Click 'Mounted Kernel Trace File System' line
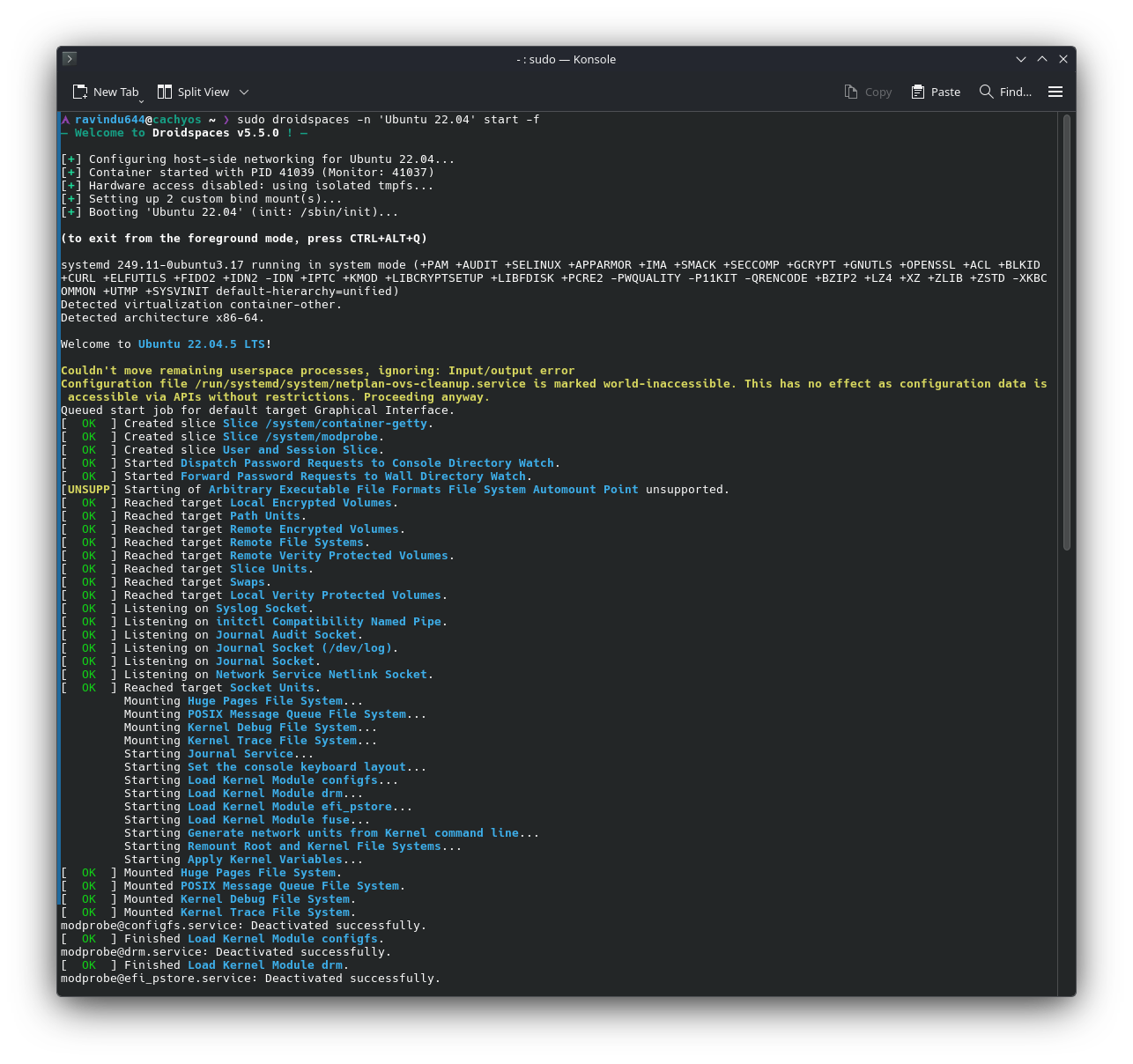The height and width of the screenshot is (1064, 1133). tap(208, 913)
